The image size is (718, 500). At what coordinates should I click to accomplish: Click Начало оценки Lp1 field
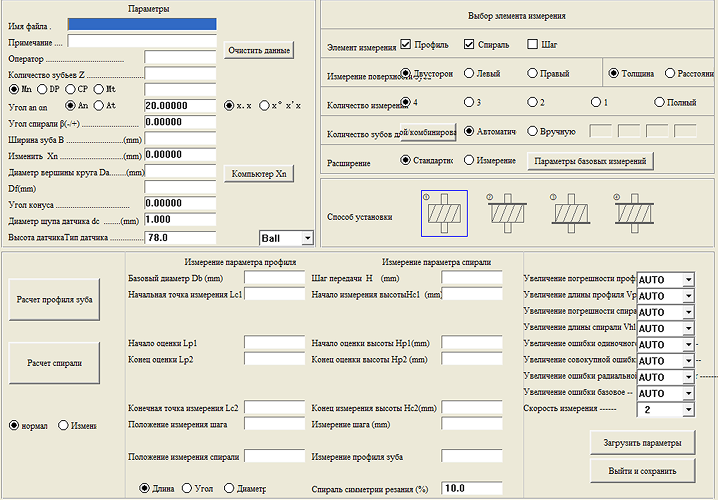(x=274, y=342)
